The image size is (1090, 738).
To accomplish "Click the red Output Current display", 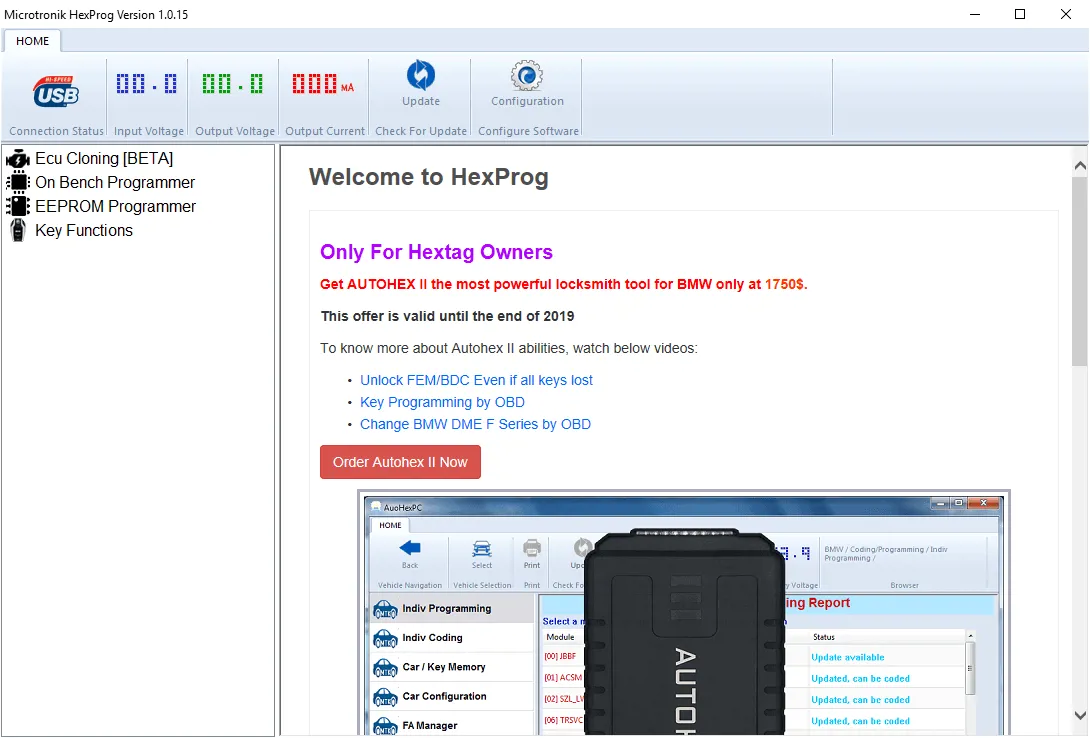I will (323, 84).
